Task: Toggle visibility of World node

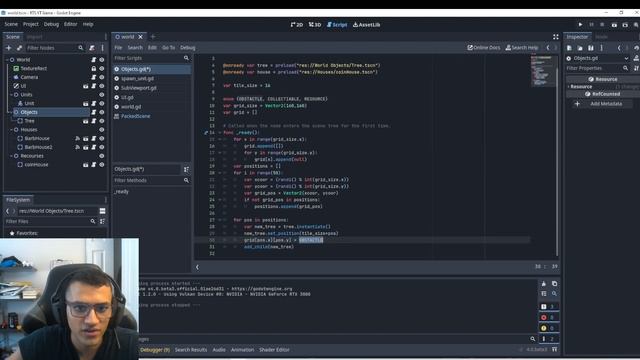Action: [102, 60]
